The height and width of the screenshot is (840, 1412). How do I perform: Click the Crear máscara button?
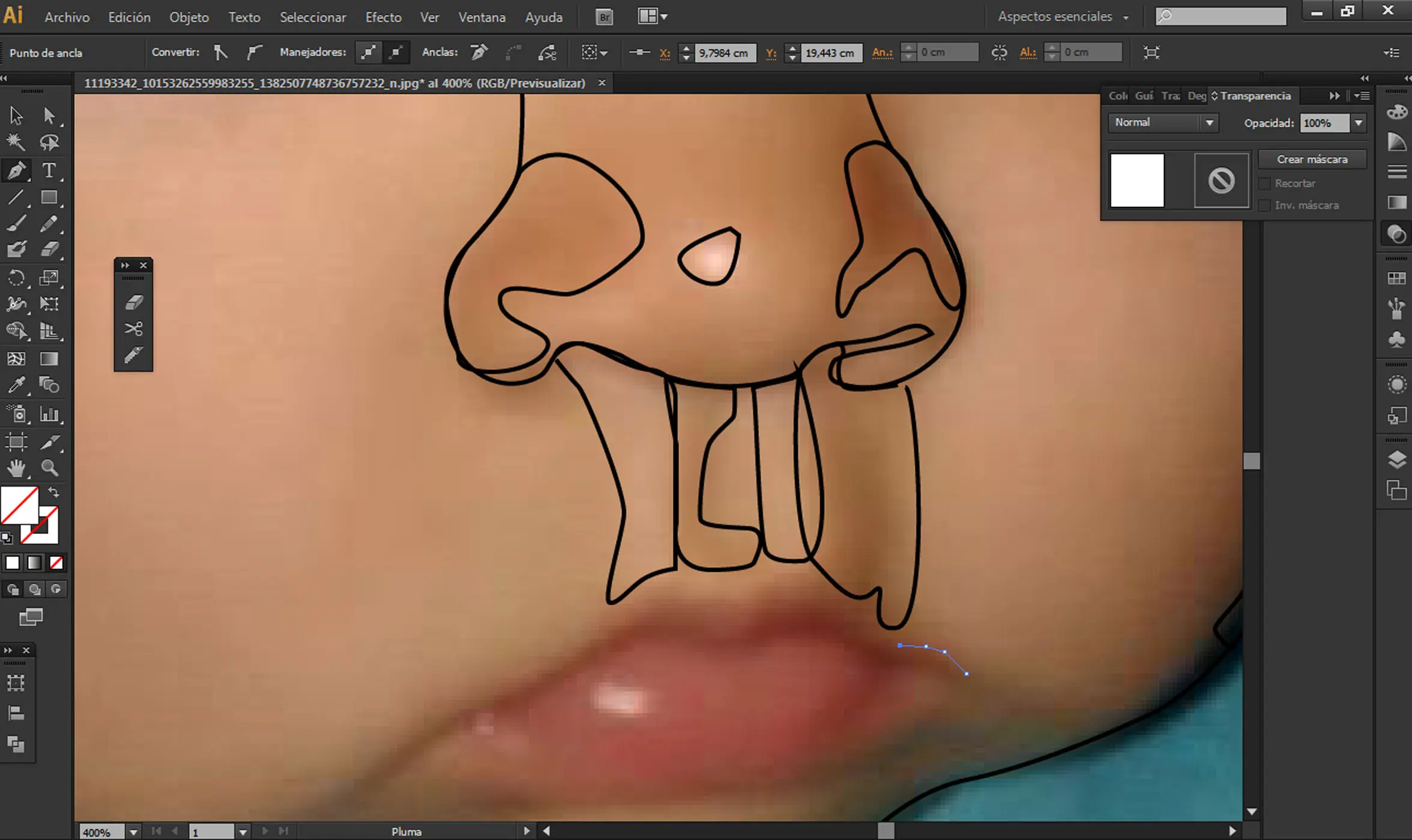pos(1312,160)
